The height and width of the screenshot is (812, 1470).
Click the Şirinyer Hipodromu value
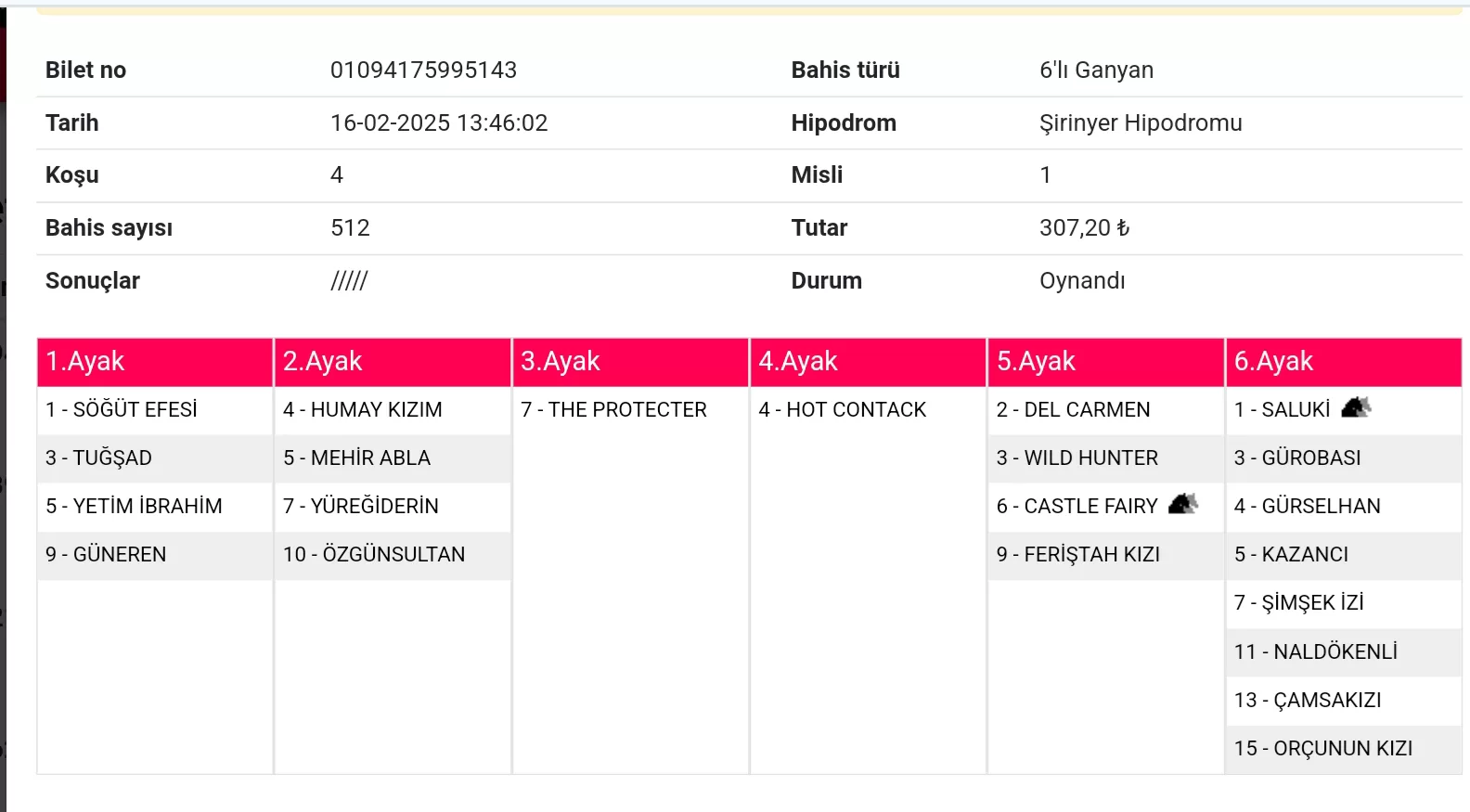[x=1141, y=122]
